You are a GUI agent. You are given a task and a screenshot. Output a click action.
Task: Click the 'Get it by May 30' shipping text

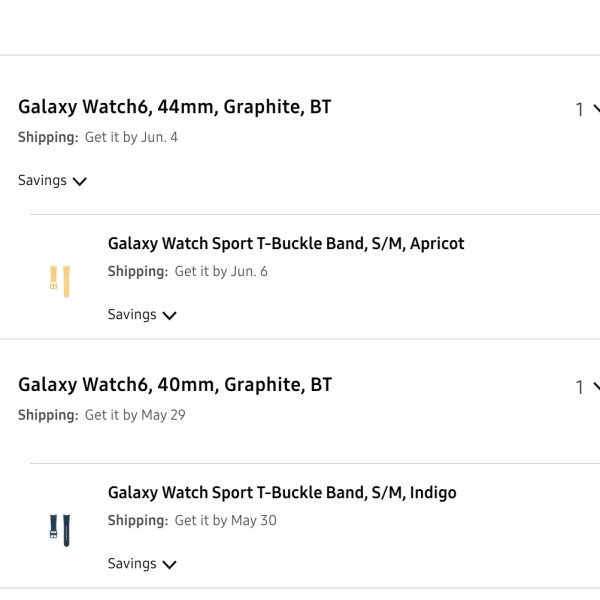tap(225, 520)
